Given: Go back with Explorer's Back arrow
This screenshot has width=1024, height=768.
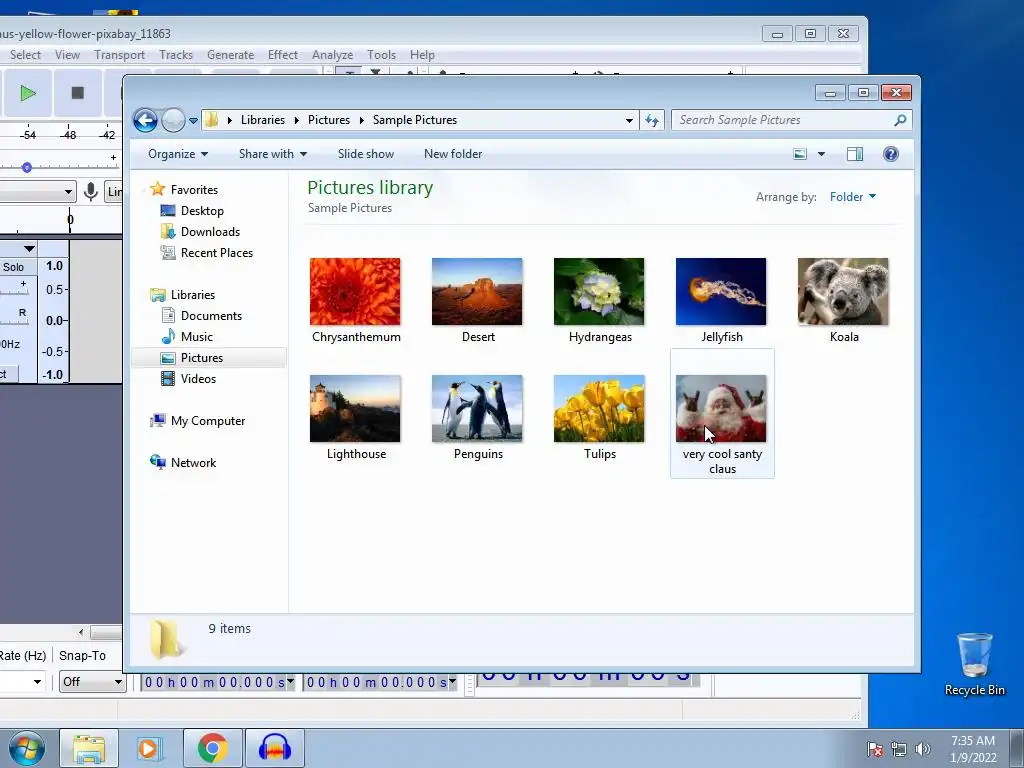Looking at the screenshot, I should click(145, 120).
